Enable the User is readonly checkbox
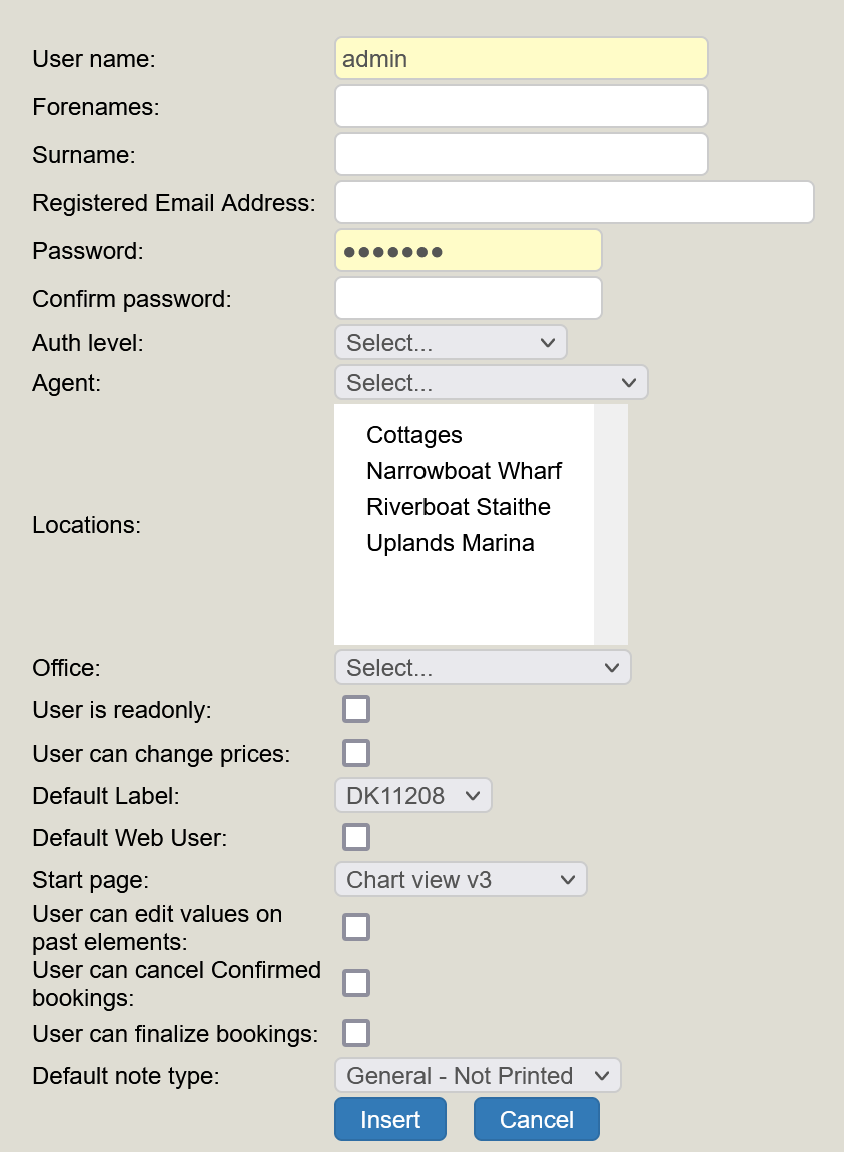Screen dimensions: 844x1152 tap(356, 710)
